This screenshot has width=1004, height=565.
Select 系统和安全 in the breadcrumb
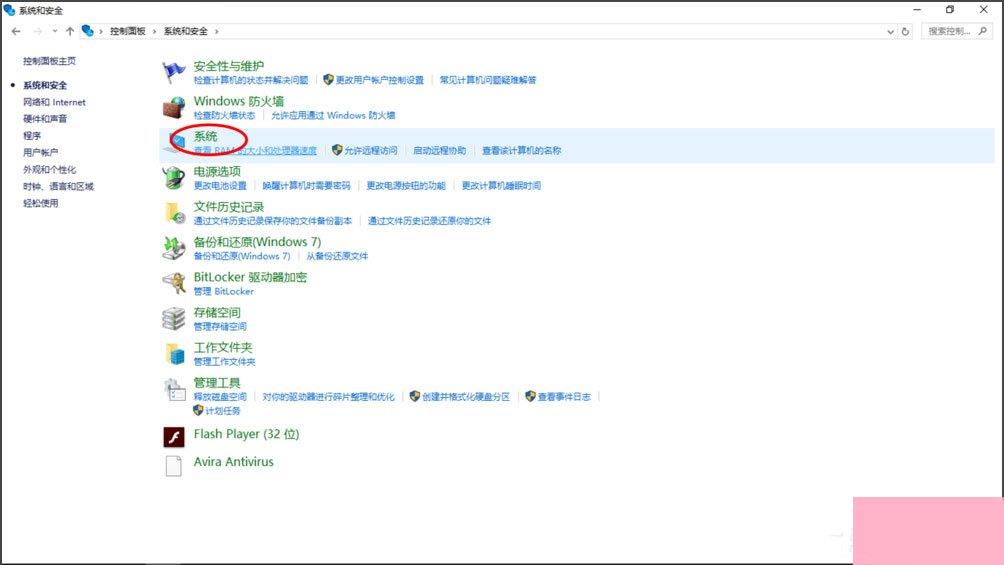[186, 31]
